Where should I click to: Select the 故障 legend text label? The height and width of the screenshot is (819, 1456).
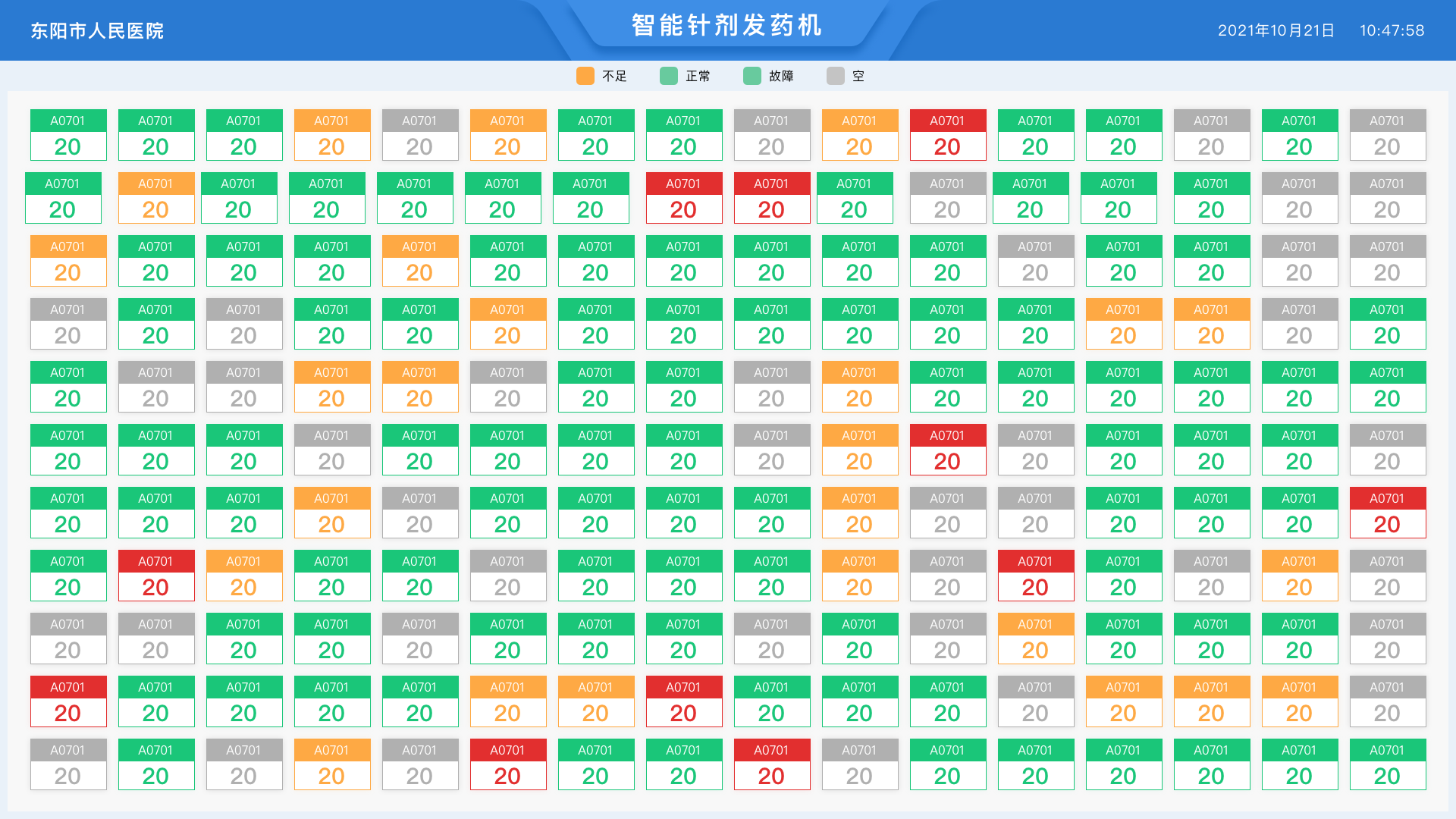coord(781,76)
